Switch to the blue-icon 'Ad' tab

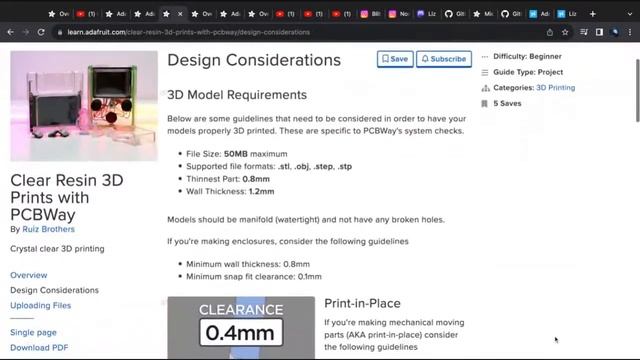[539, 14]
